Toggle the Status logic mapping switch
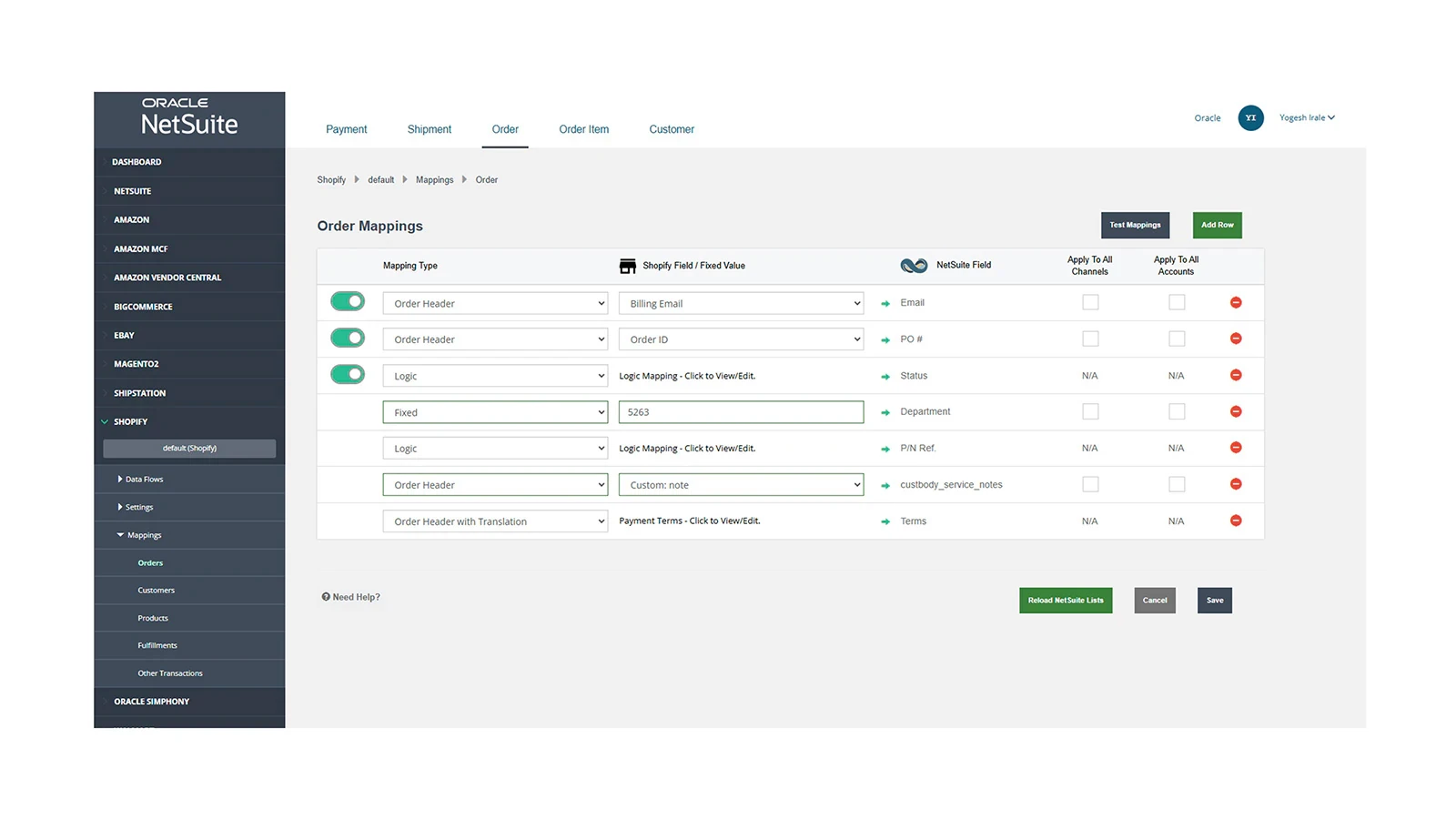Viewport: 1456px width, 819px height. (x=348, y=374)
